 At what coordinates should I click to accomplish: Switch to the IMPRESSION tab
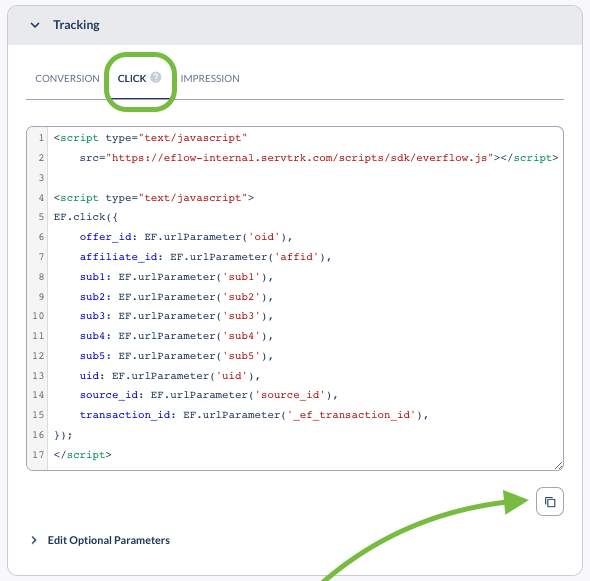click(210, 78)
